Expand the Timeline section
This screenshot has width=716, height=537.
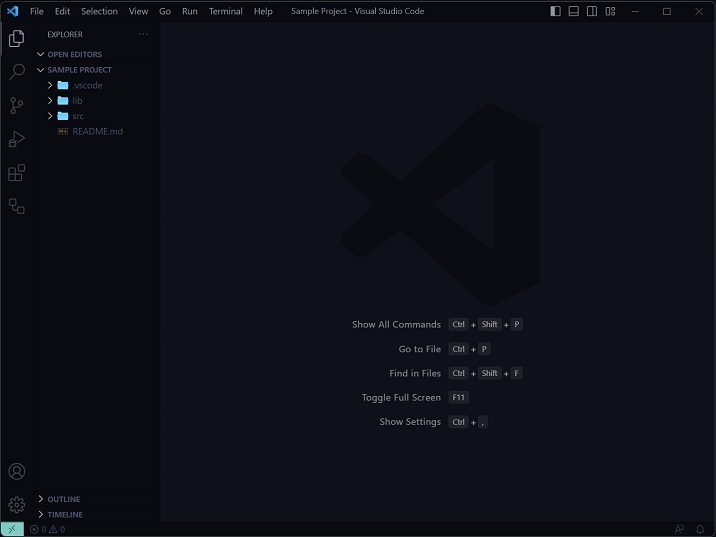click(x=41, y=515)
